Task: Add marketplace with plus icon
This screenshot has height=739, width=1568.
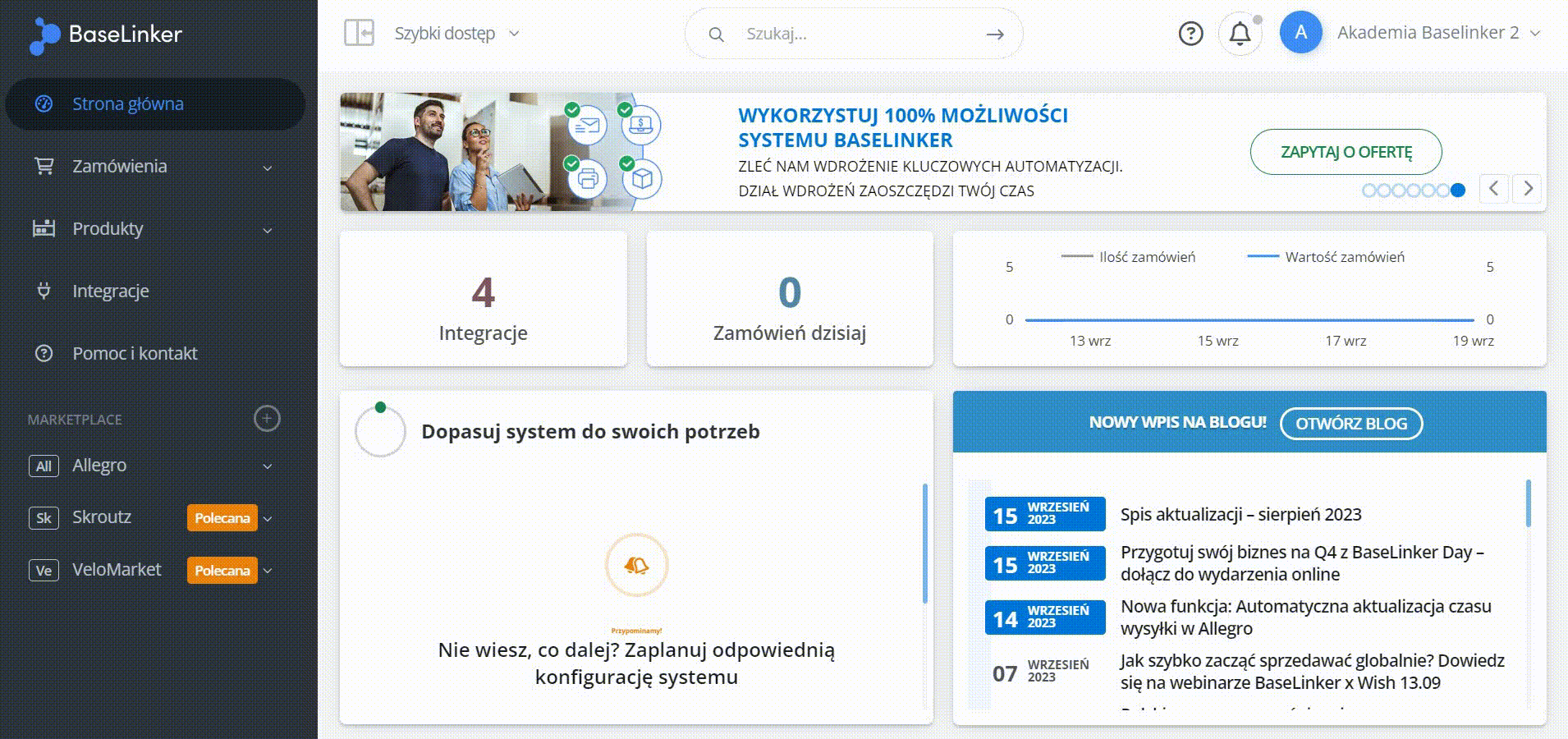Action: point(267,418)
